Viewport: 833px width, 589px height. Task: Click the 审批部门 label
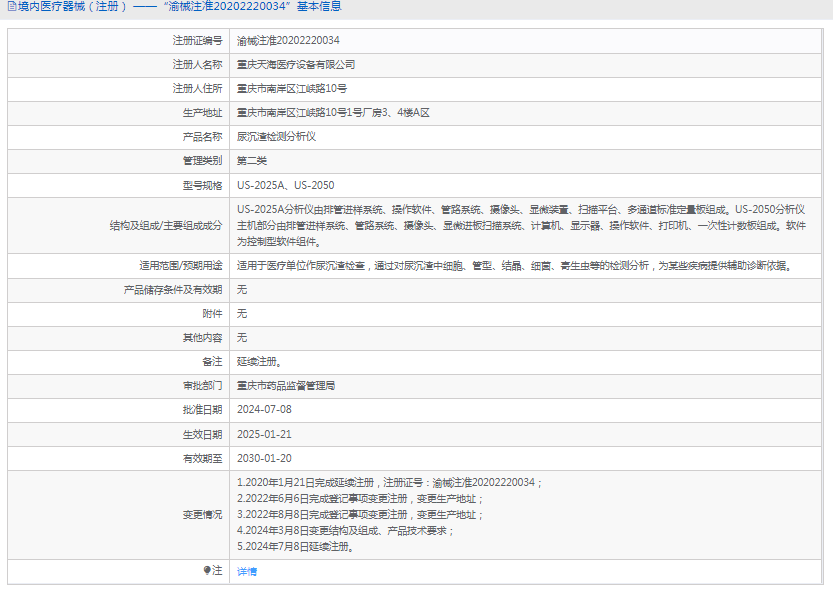pyautogui.click(x=202, y=386)
